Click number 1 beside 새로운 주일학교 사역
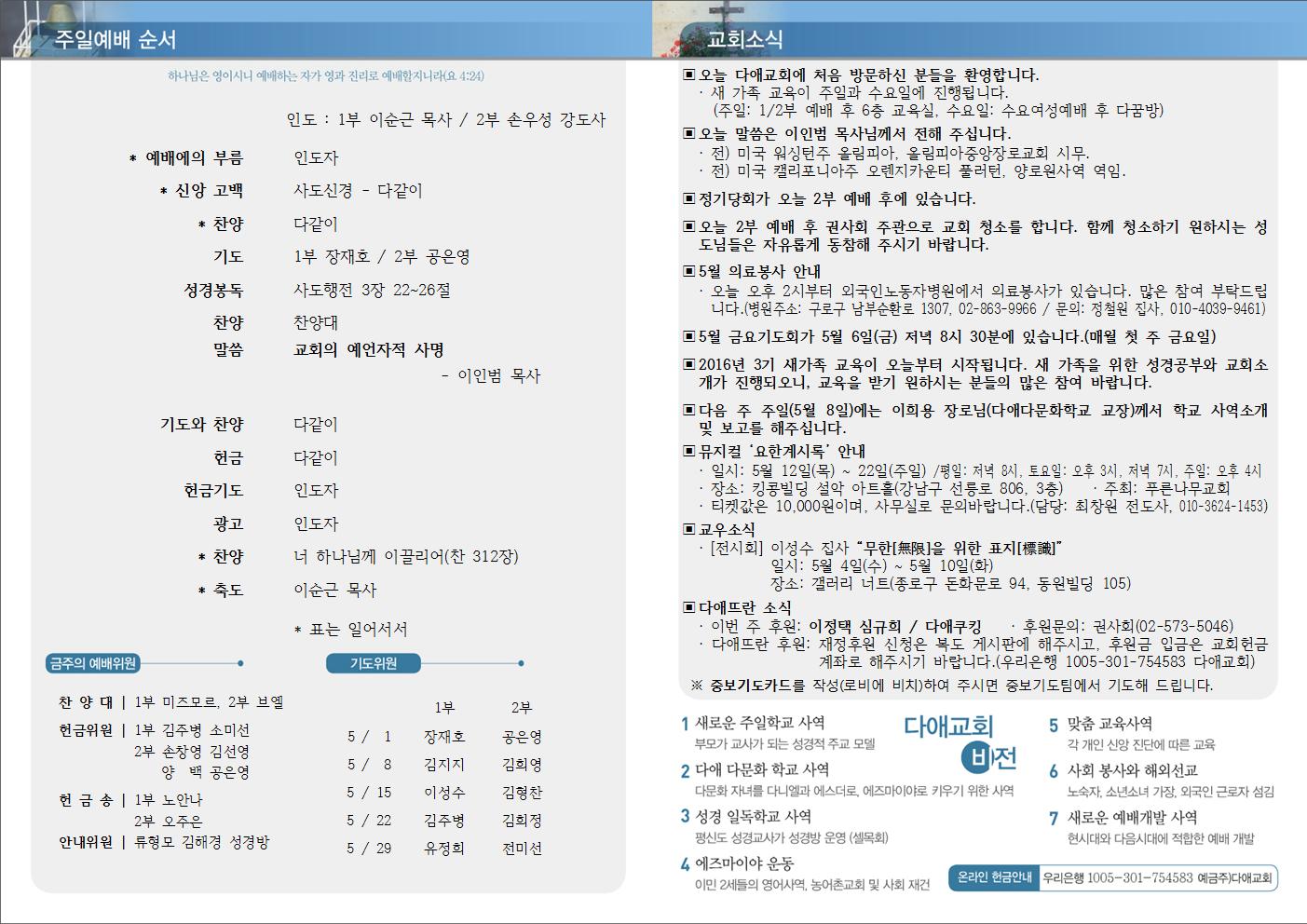This screenshot has width=1307, height=924. [685, 724]
